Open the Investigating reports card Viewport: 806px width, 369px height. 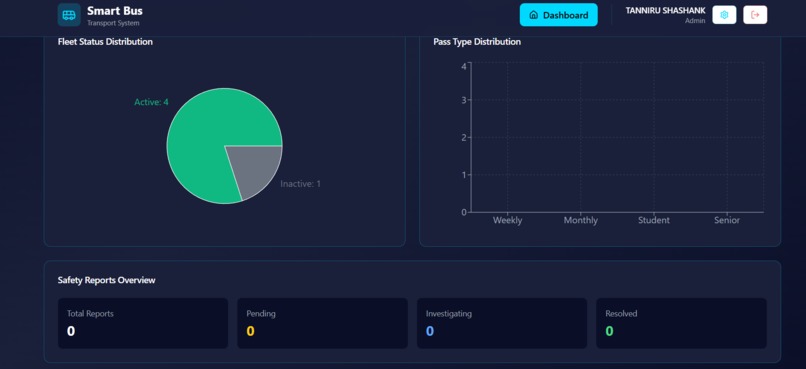pos(502,323)
